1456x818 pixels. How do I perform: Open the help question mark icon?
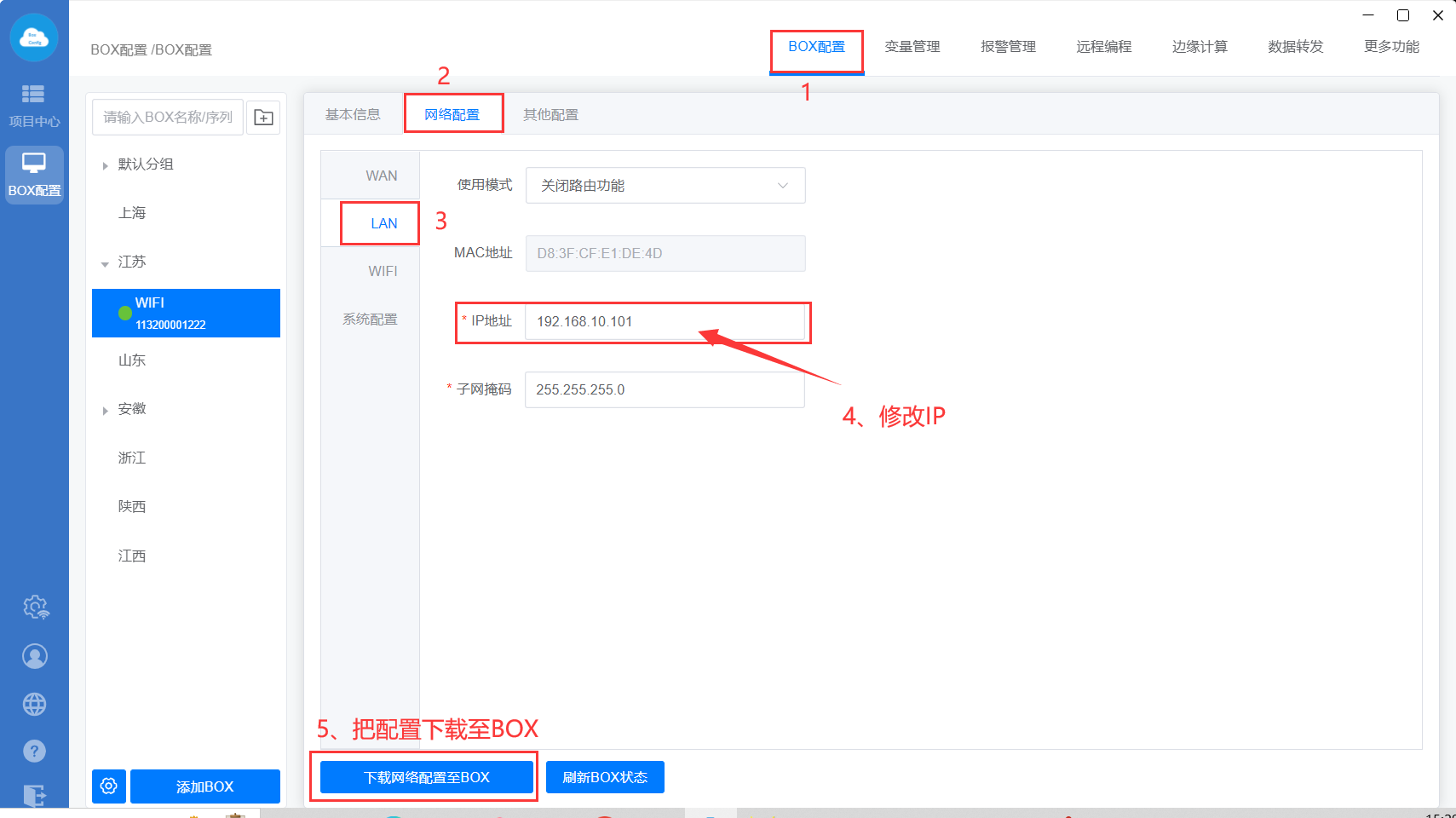(35, 751)
